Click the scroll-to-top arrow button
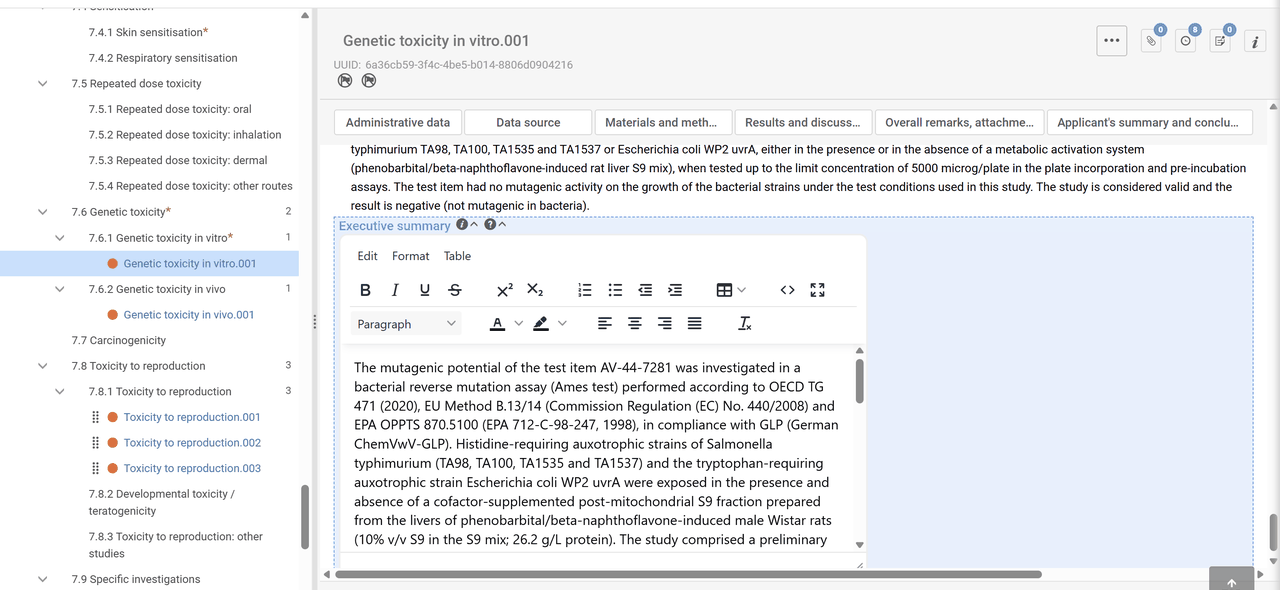 coord(1231,580)
